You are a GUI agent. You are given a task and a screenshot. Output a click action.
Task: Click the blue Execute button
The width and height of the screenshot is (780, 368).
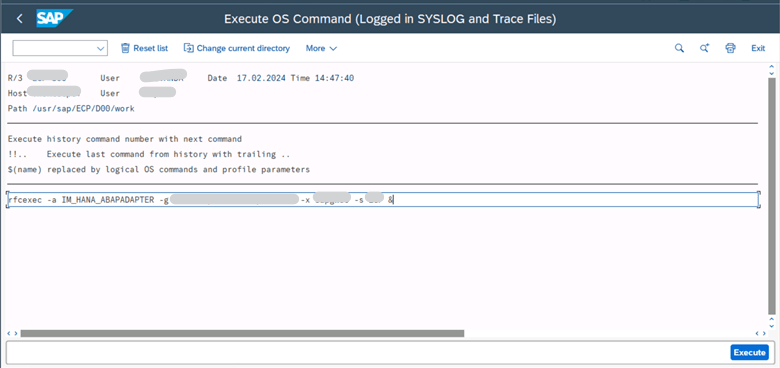coord(749,352)
